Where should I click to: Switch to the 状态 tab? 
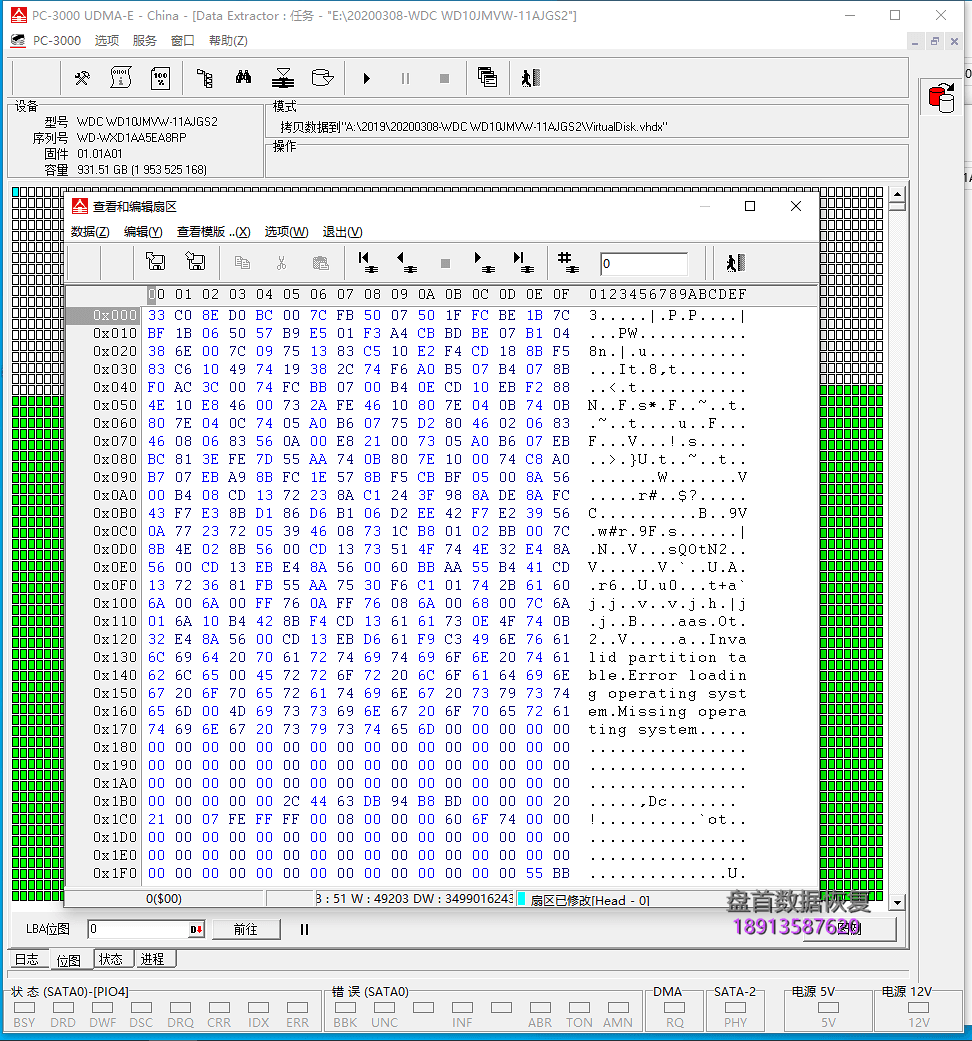pos(111,959)
